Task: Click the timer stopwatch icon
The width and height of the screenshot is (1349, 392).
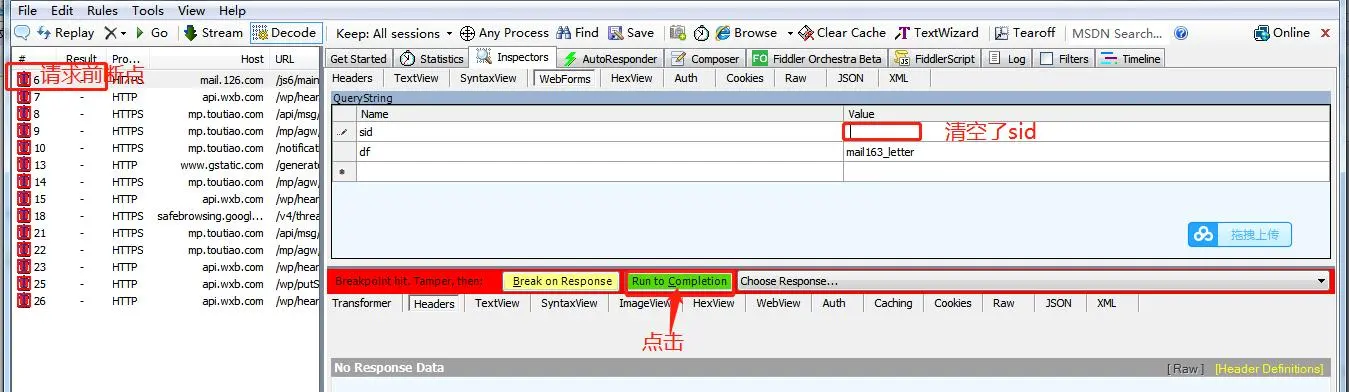Action: click(701, 33)
